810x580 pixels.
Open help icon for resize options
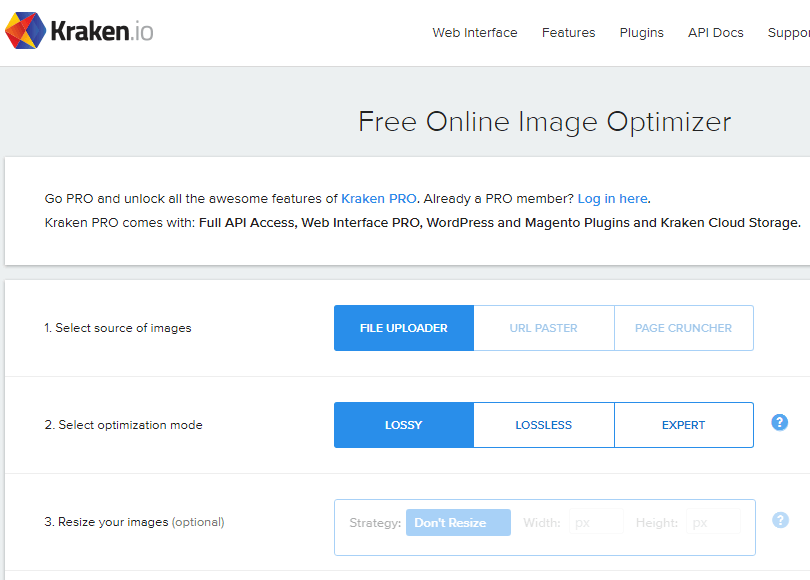(x=780, y=520)
